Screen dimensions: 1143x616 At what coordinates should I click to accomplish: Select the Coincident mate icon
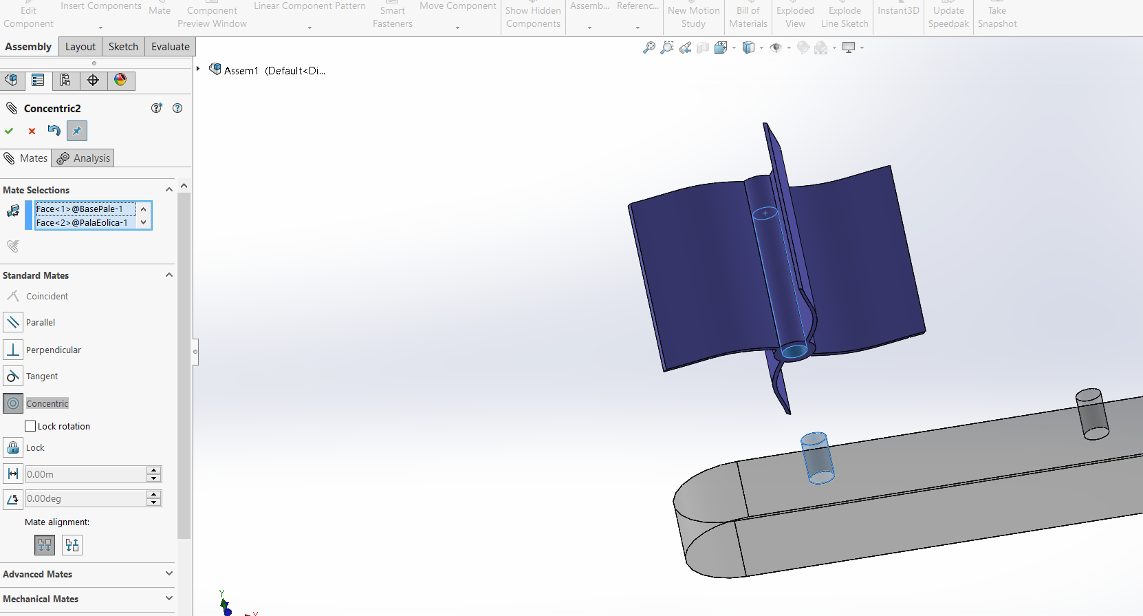point(12,296)
